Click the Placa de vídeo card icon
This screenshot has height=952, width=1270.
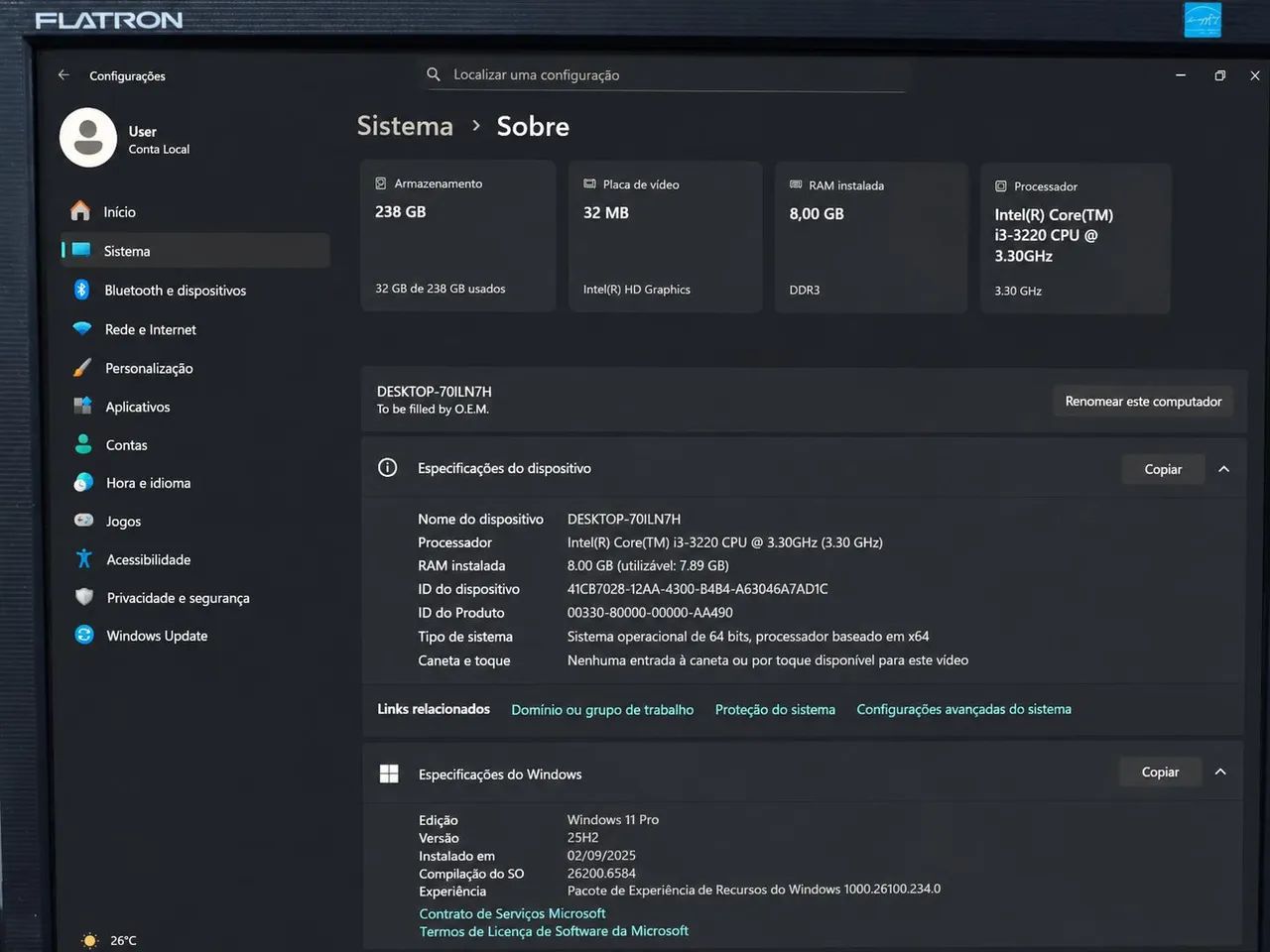click(x=589, y=183)
